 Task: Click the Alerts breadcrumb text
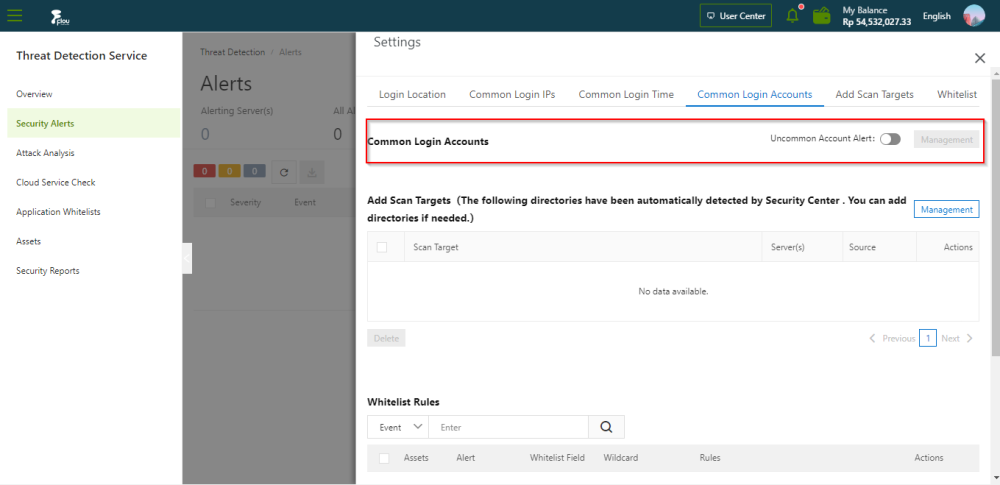click(290, 52)
